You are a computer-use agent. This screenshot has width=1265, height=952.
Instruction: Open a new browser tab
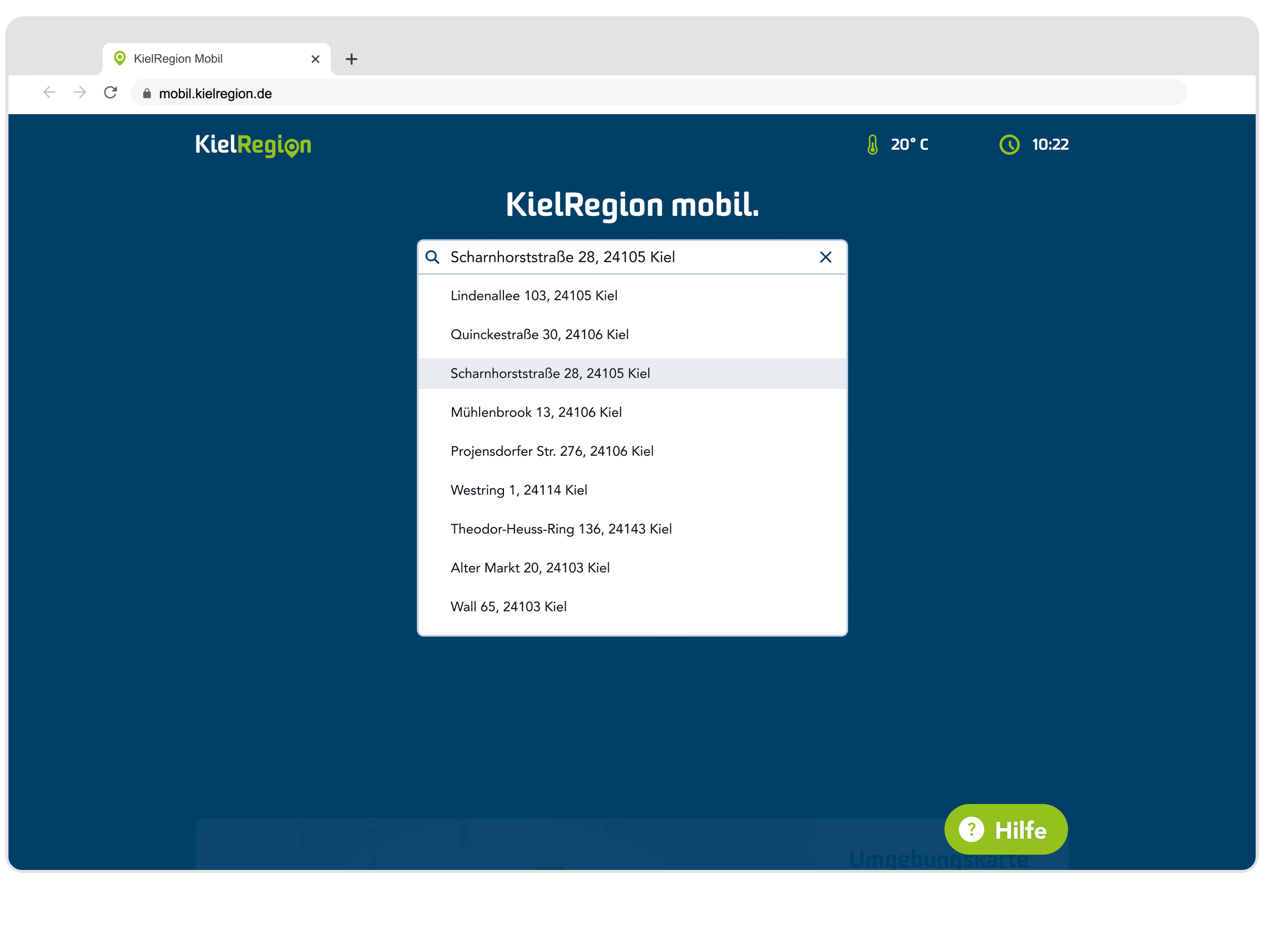click(x=351, y=59)
